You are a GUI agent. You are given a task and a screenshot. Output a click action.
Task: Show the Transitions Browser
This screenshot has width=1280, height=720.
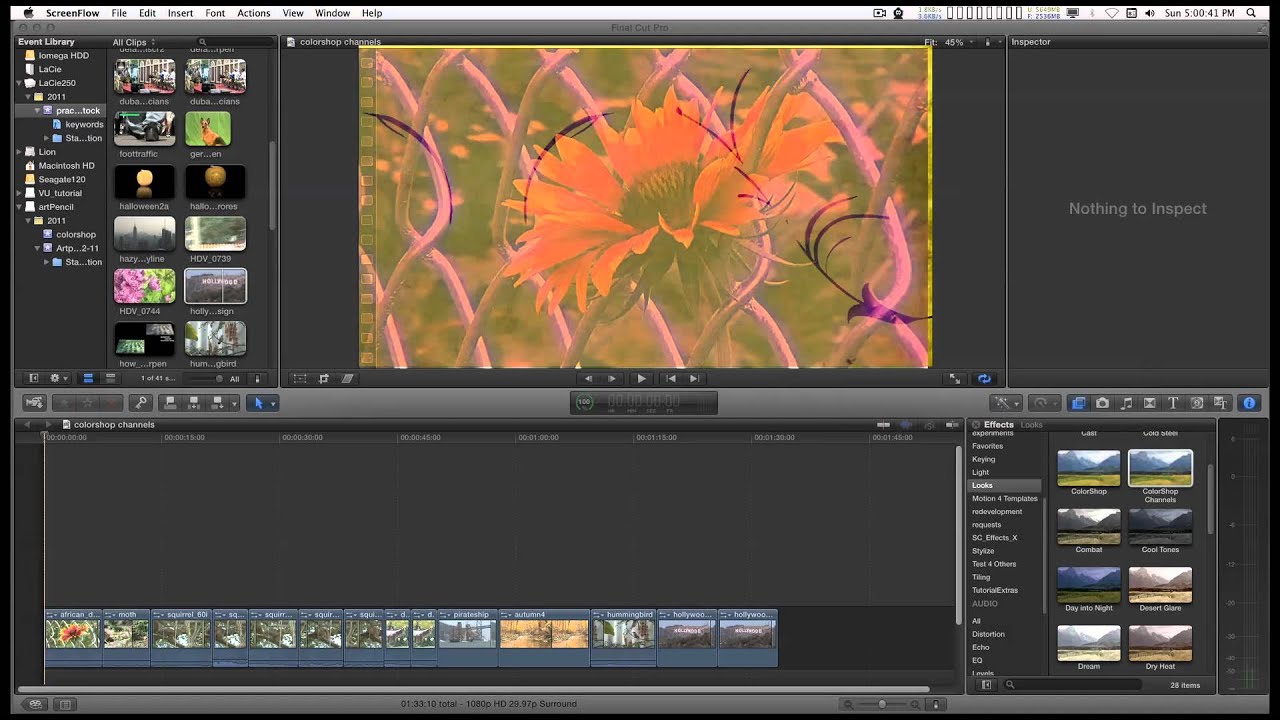pos(1149,403)
